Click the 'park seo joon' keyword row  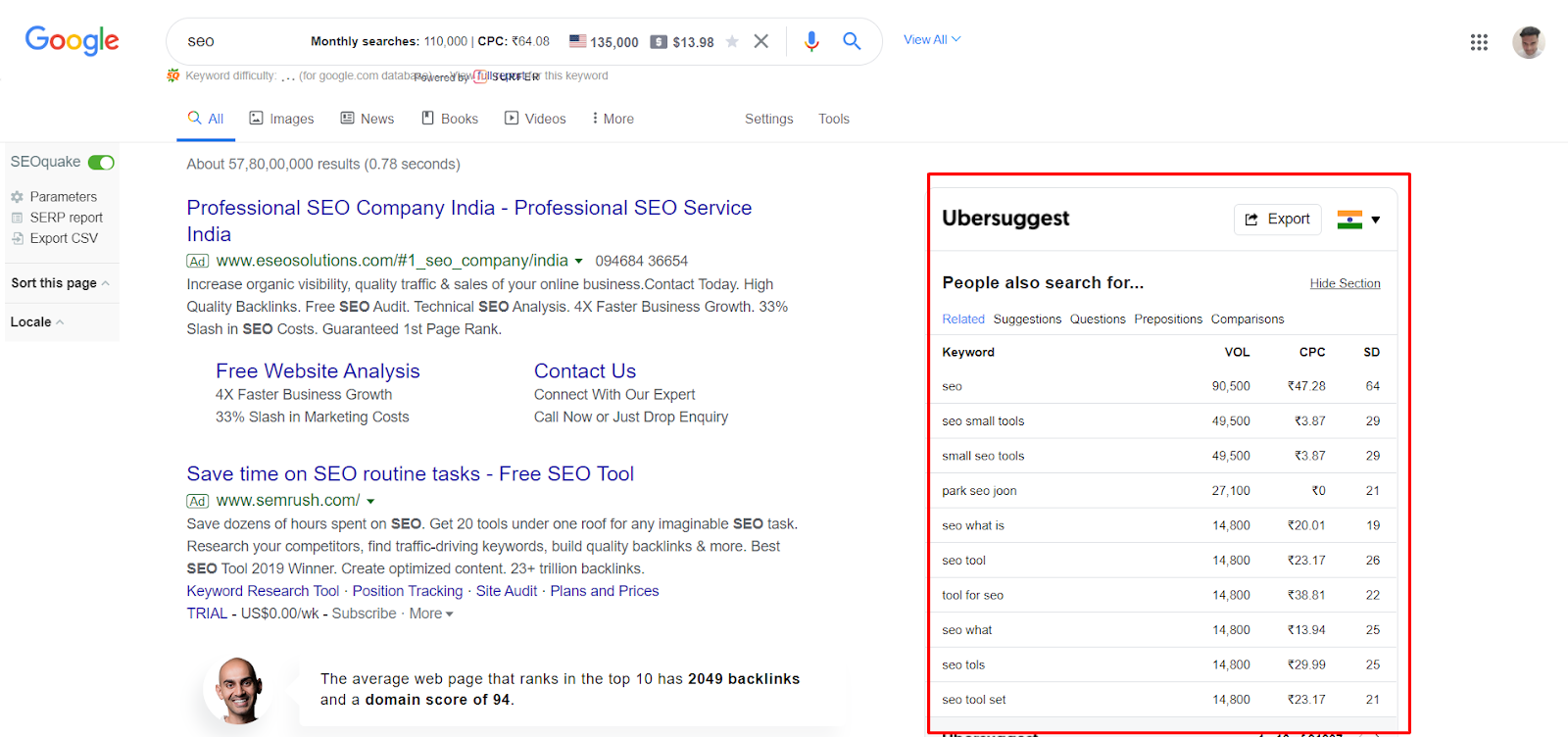(x=1162, y=491)
